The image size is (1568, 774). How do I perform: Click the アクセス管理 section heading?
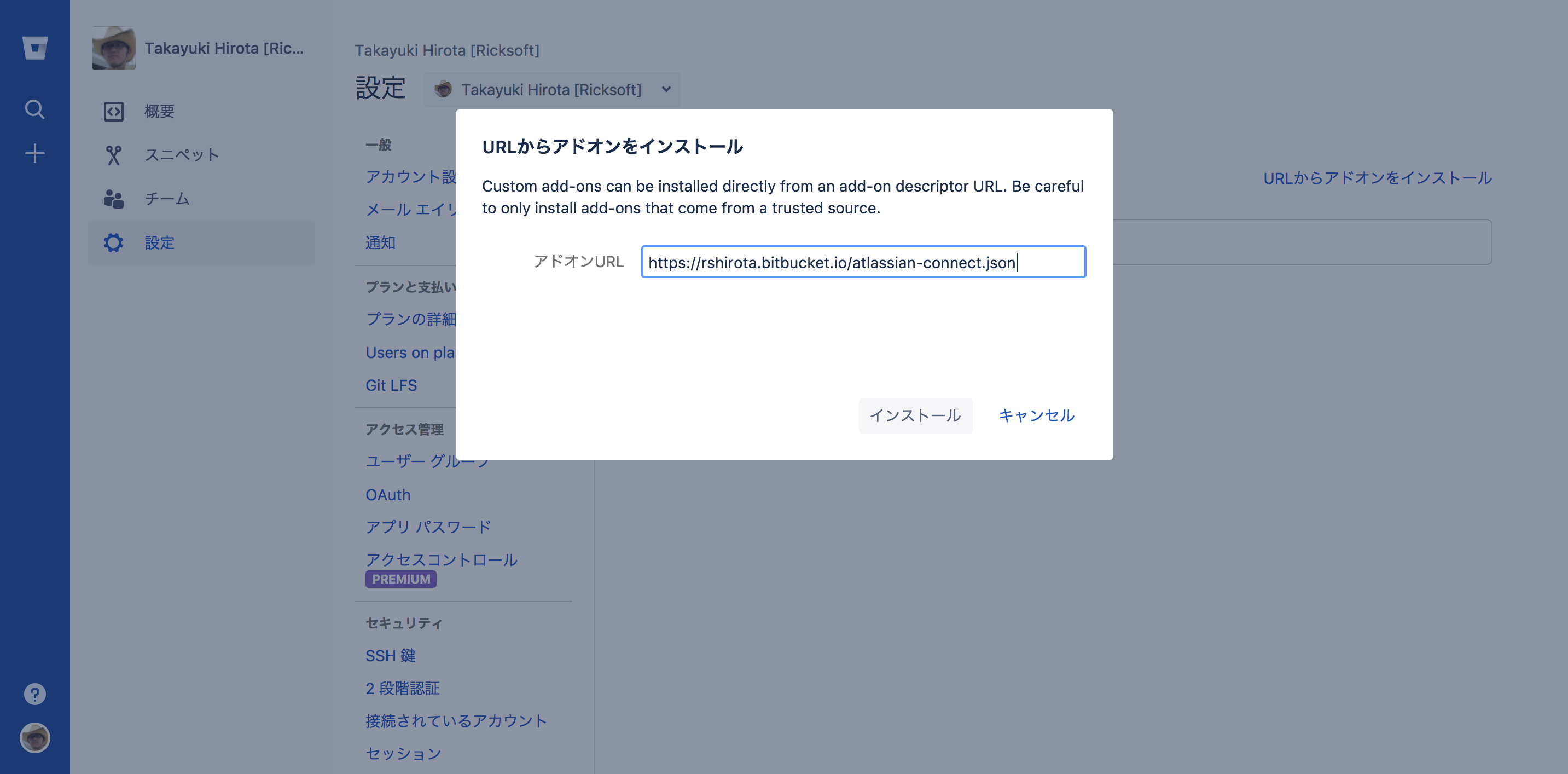click(x=404, y=429)
